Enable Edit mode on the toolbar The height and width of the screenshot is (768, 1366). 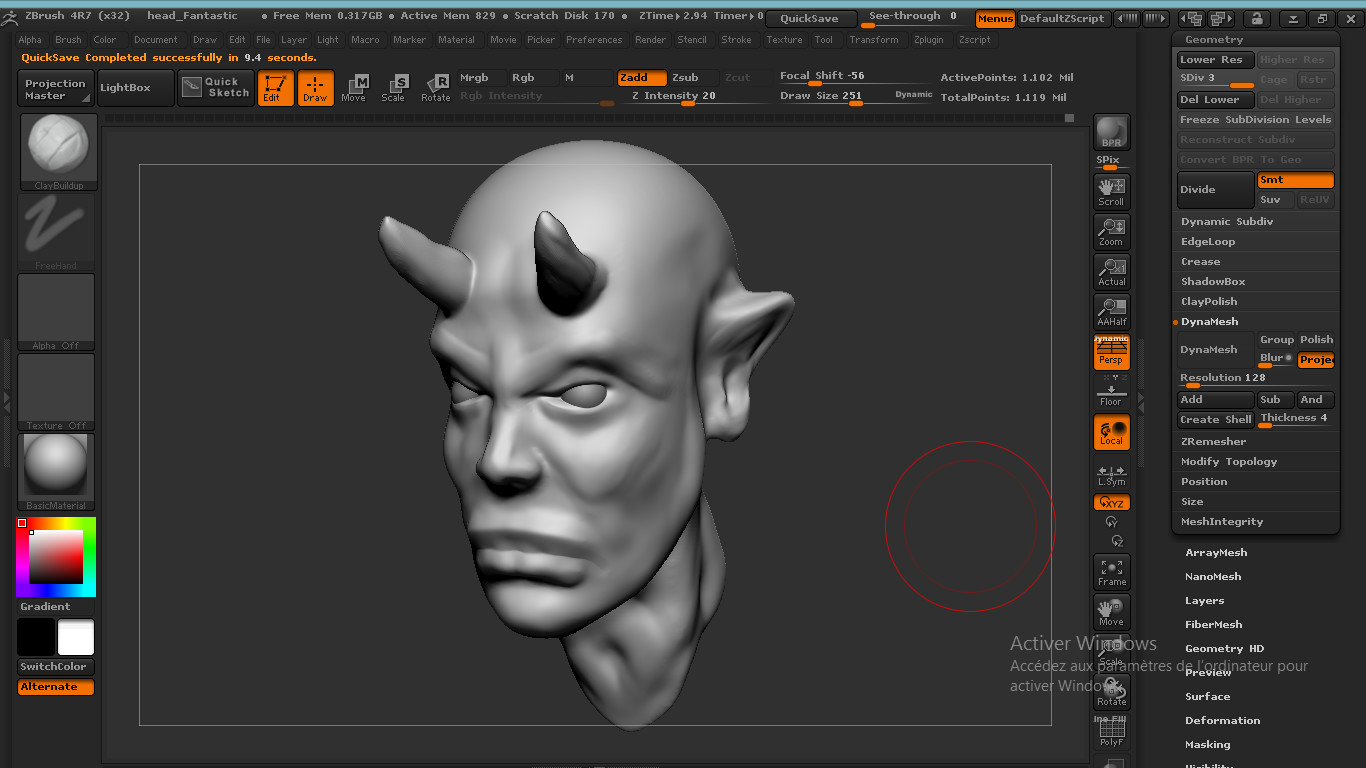click(274, 88)
